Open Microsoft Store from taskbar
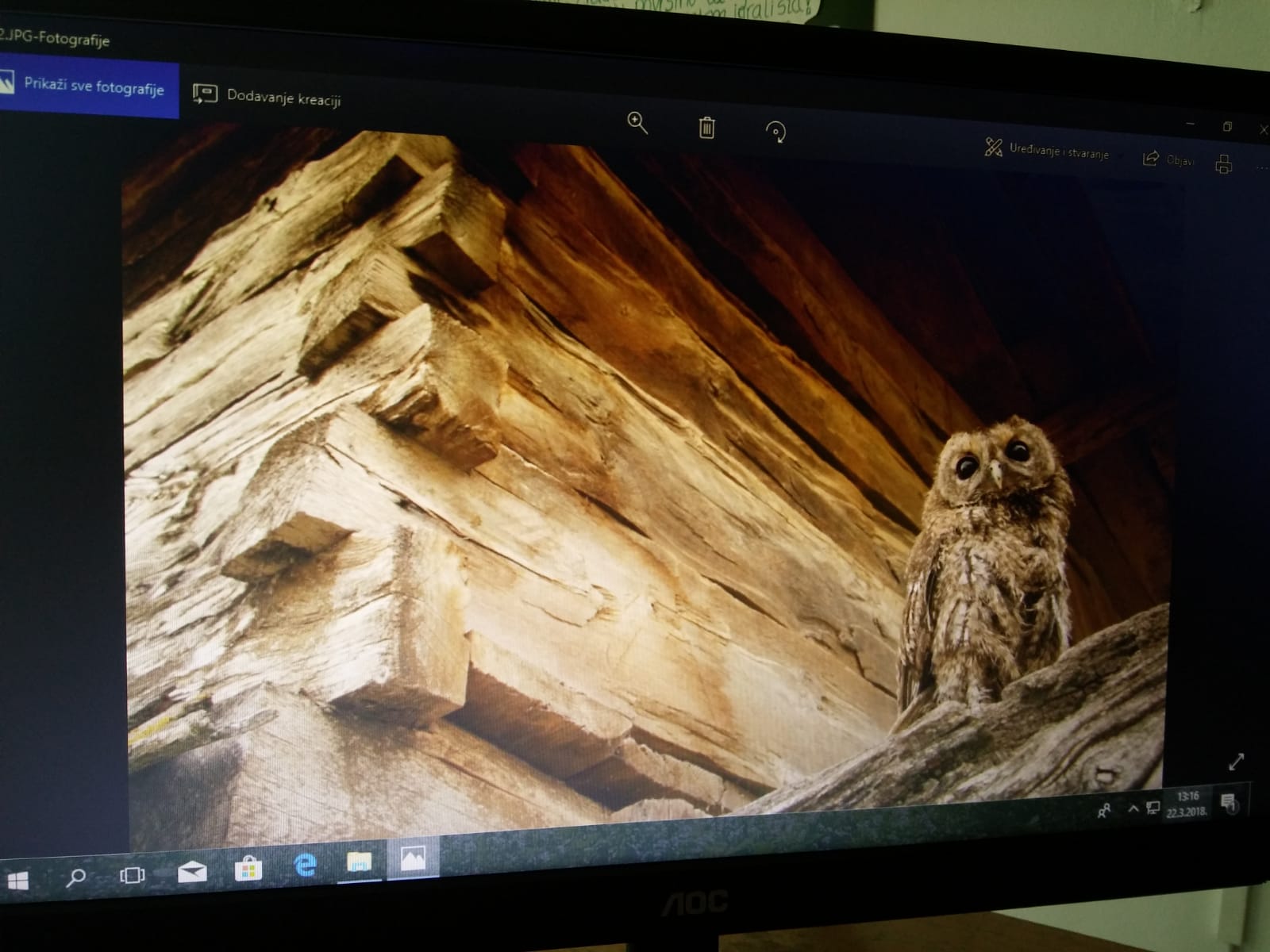The image size is (1270, 952). pyautogui.click(x=248, y=869)
